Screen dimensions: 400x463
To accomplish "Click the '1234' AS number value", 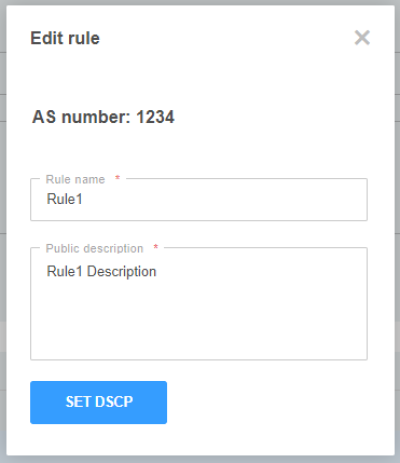I will click(x=155, y=117).
